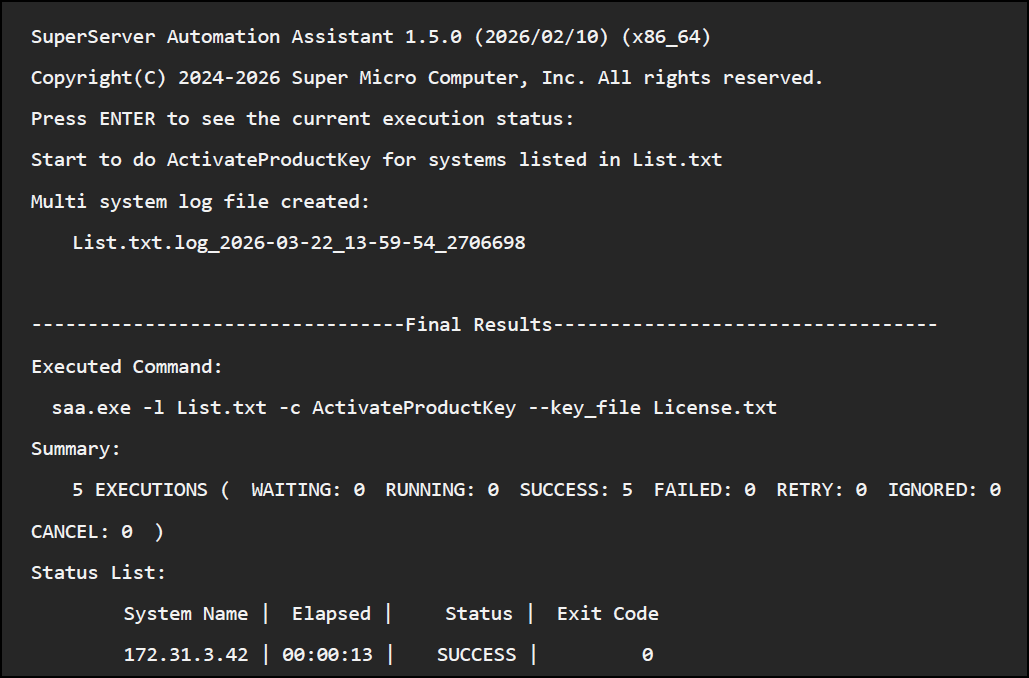Click the 'SUCCESS: 5' count
Image resolution: width=1029 pixels, height=678 pixels.
tap(576, 490)
